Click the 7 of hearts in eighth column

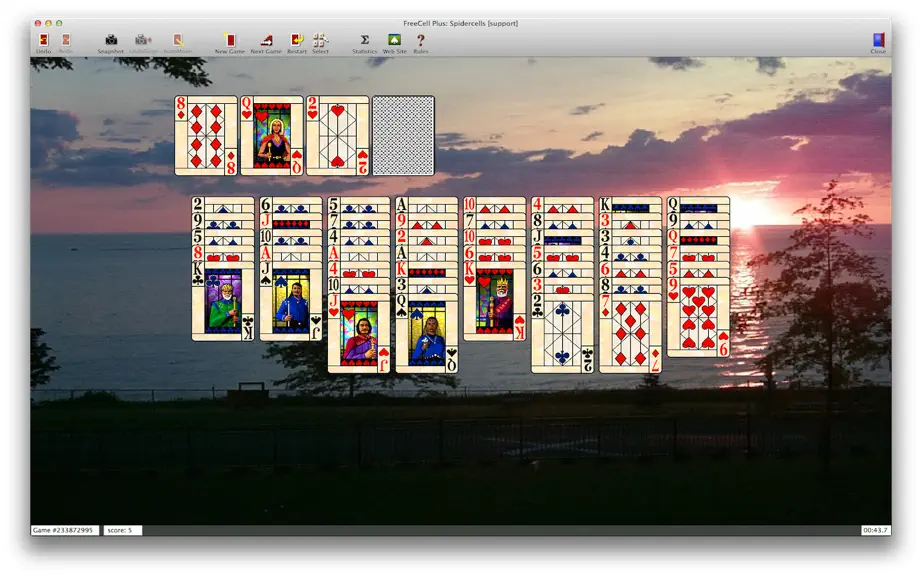pos(699,254)
